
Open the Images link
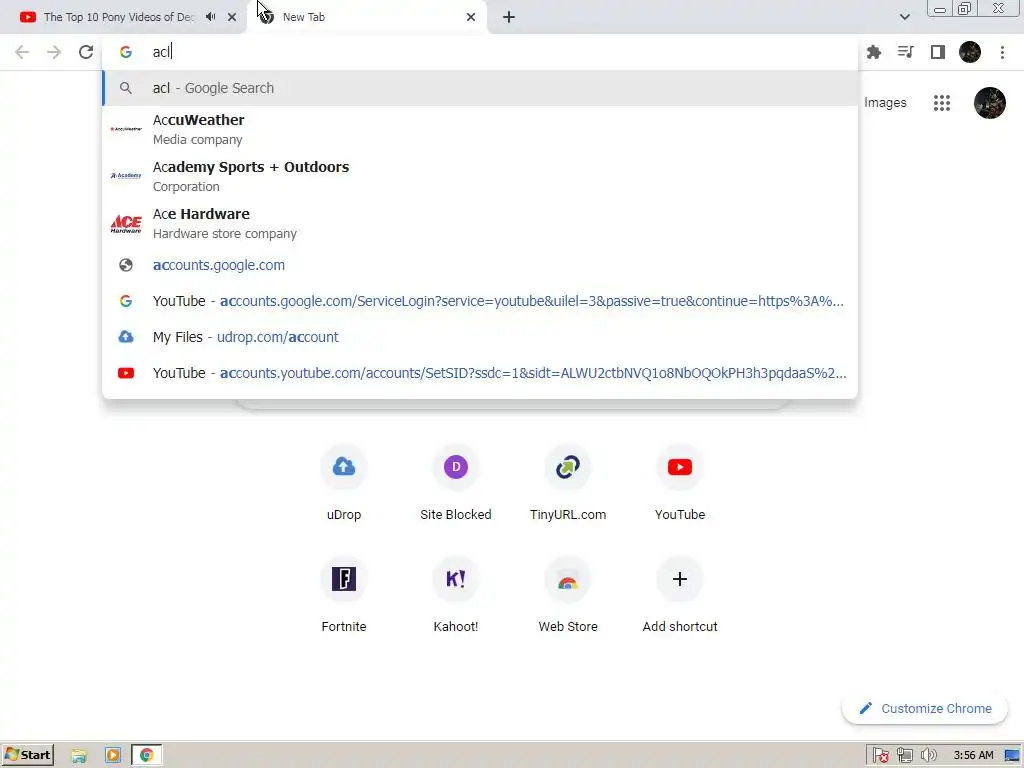885,103
